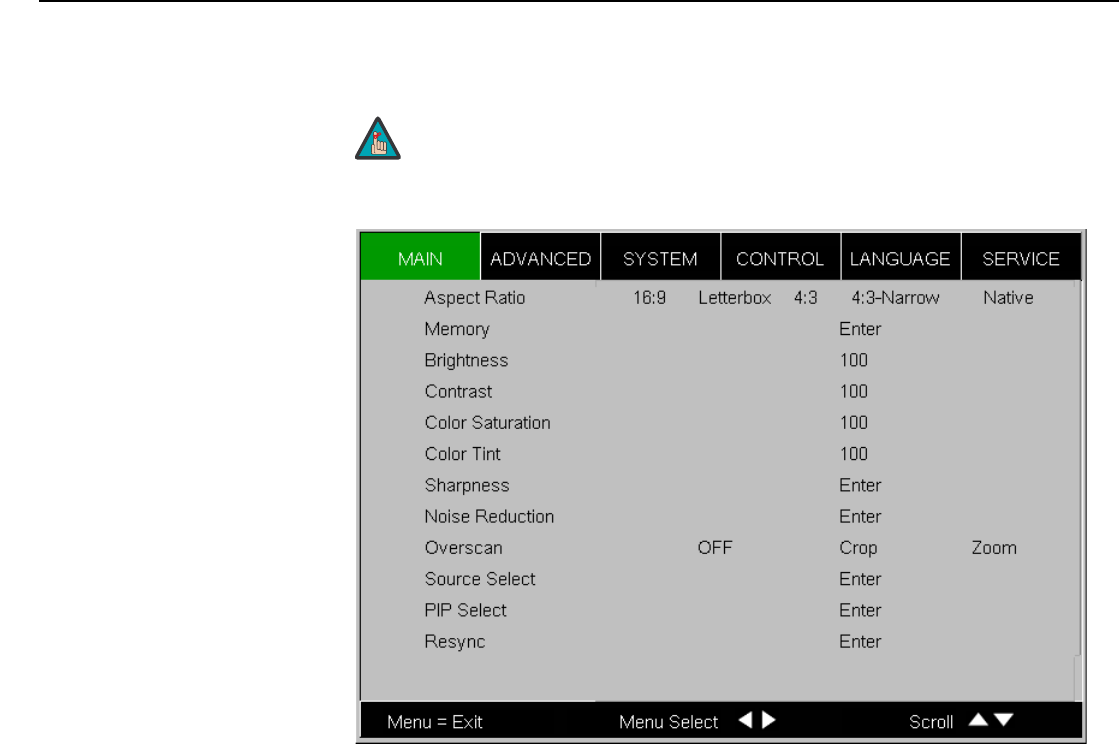
Task: Click the Color Saturation value 100
Action: click(854, 423)
